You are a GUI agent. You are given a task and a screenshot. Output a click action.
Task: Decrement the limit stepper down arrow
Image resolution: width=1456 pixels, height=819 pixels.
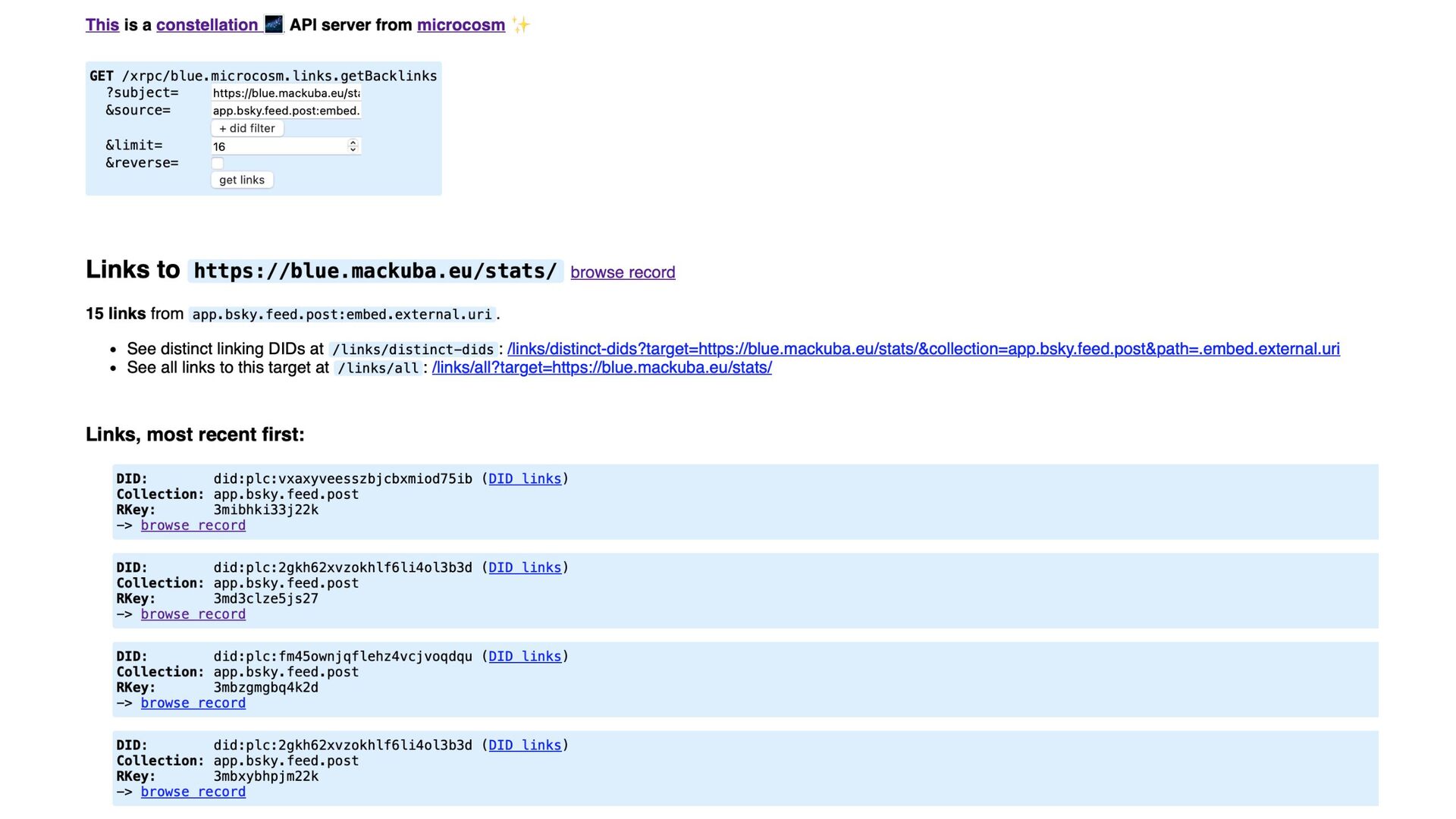tap(353, 149)
